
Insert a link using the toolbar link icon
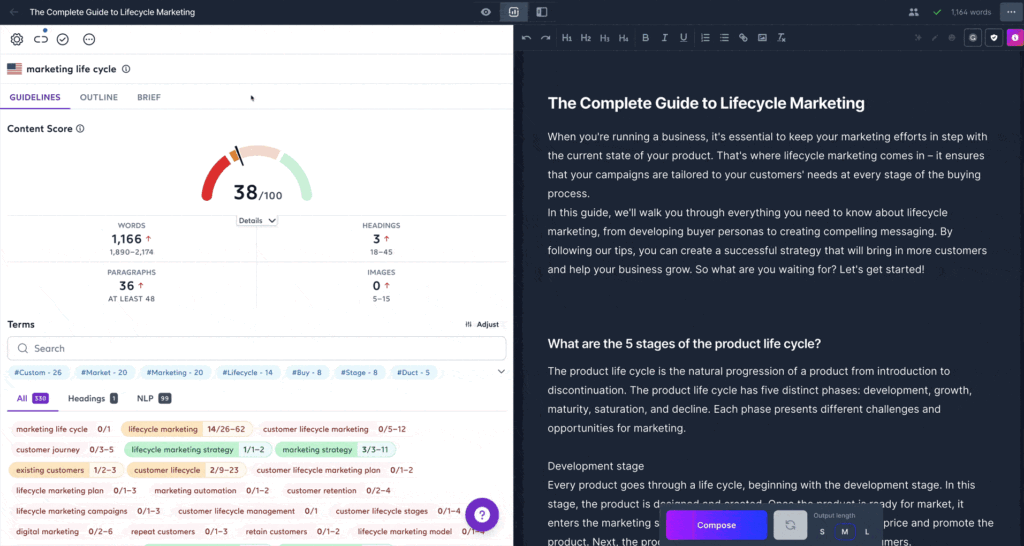743,38
